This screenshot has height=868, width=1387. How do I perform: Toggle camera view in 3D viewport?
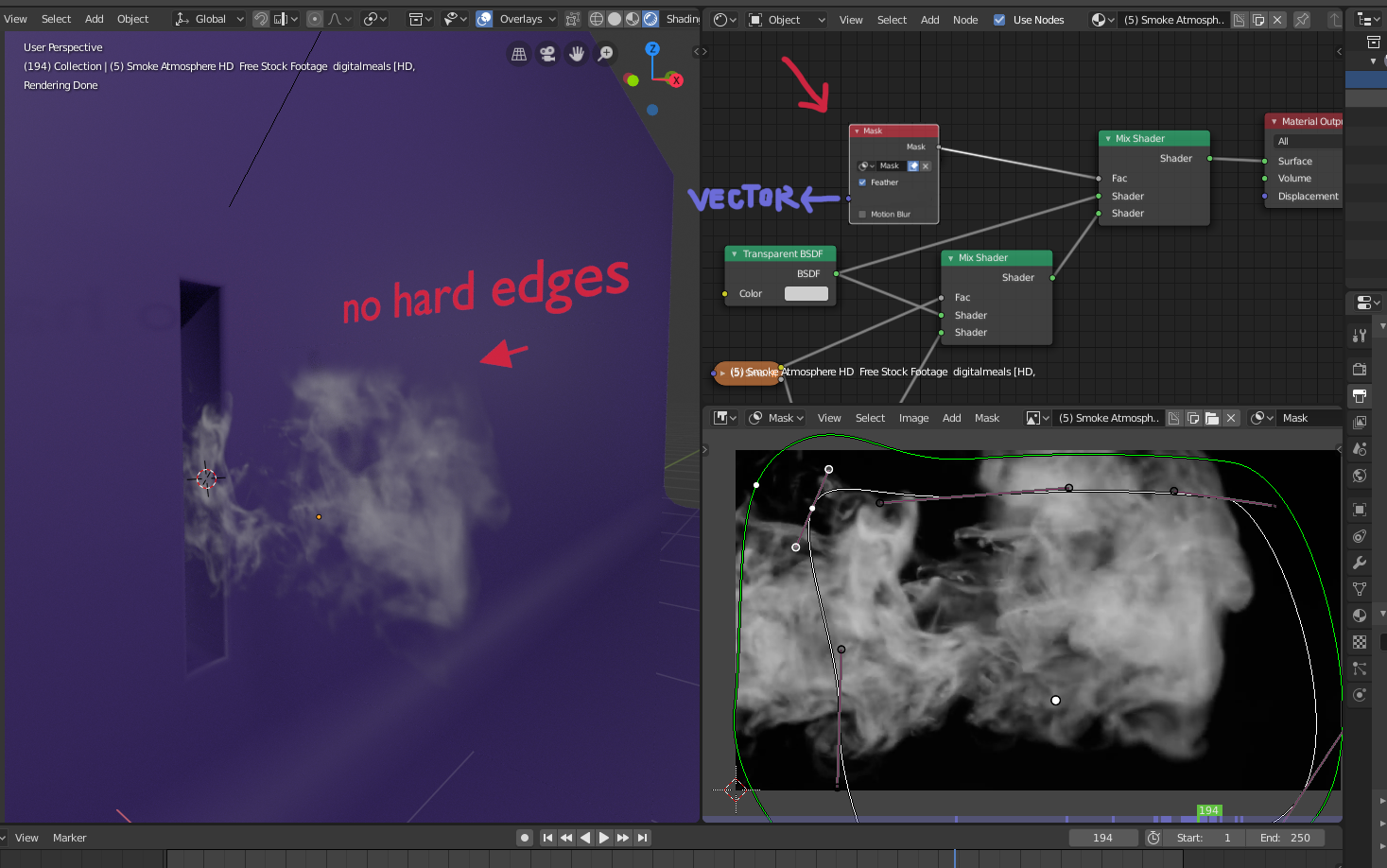point(547,54)
